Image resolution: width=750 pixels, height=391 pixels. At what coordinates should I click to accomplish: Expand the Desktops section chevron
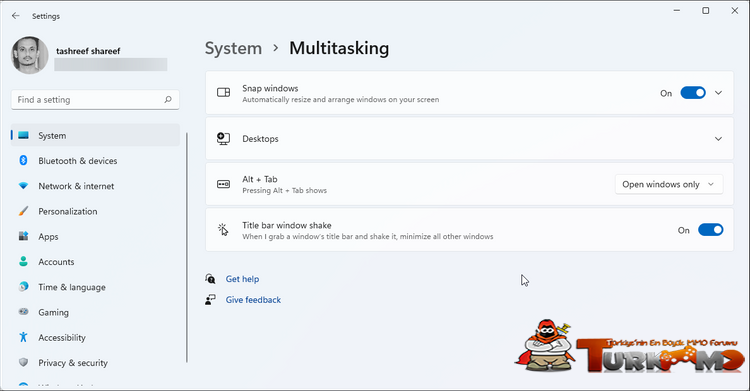pyautogui.click(x=718, y=139)
